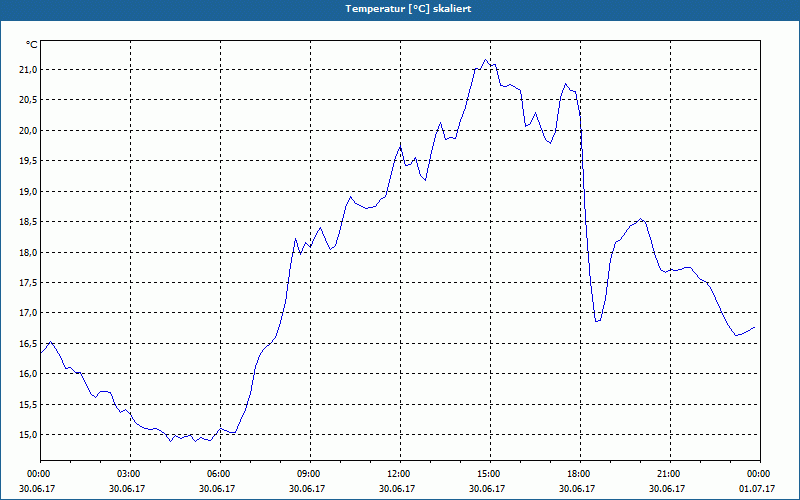This screenshot has height=500, width=800.
Task: Click the 16,0 y-axis label
Action: [28, 374]
